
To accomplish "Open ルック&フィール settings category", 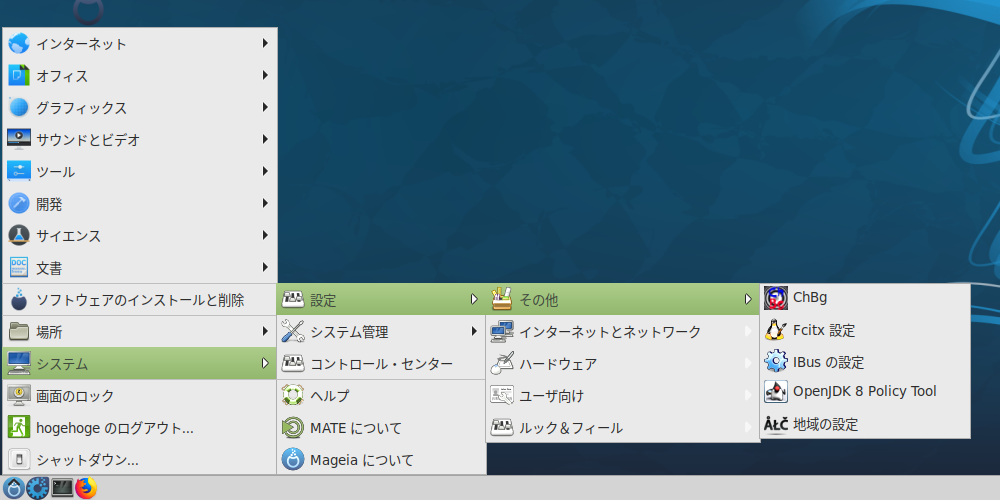I will [622, 427].
